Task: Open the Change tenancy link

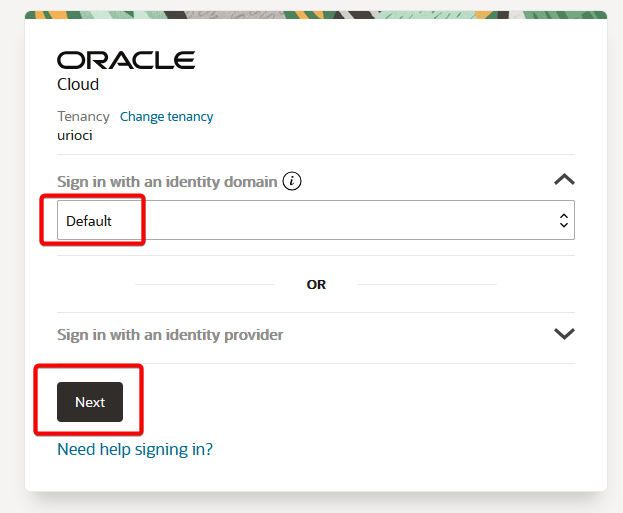Action: pyautogui.click(x=166, y=116)
